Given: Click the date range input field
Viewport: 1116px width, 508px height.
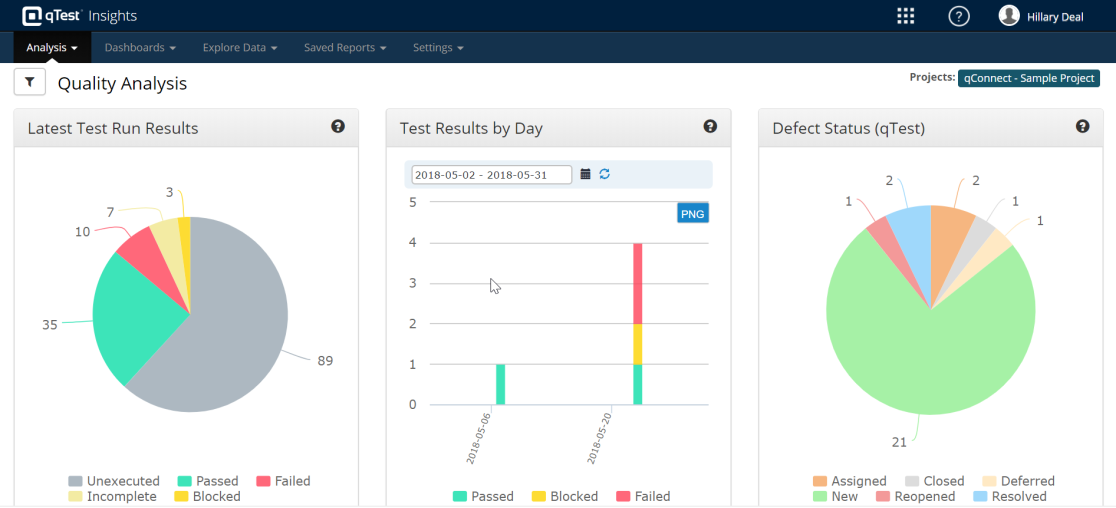Looking at the screenshot, I should (491, 174).
